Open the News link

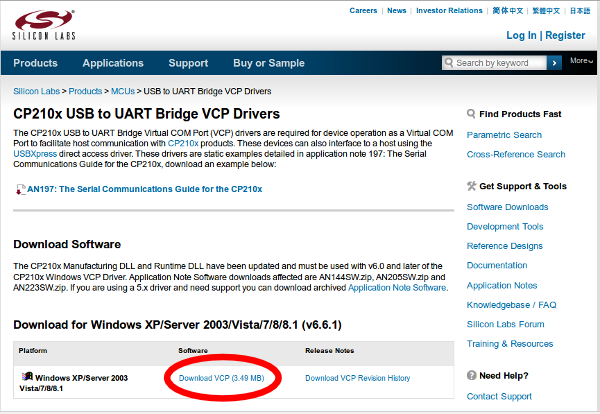pyautogui.click(x=396, y=11)
